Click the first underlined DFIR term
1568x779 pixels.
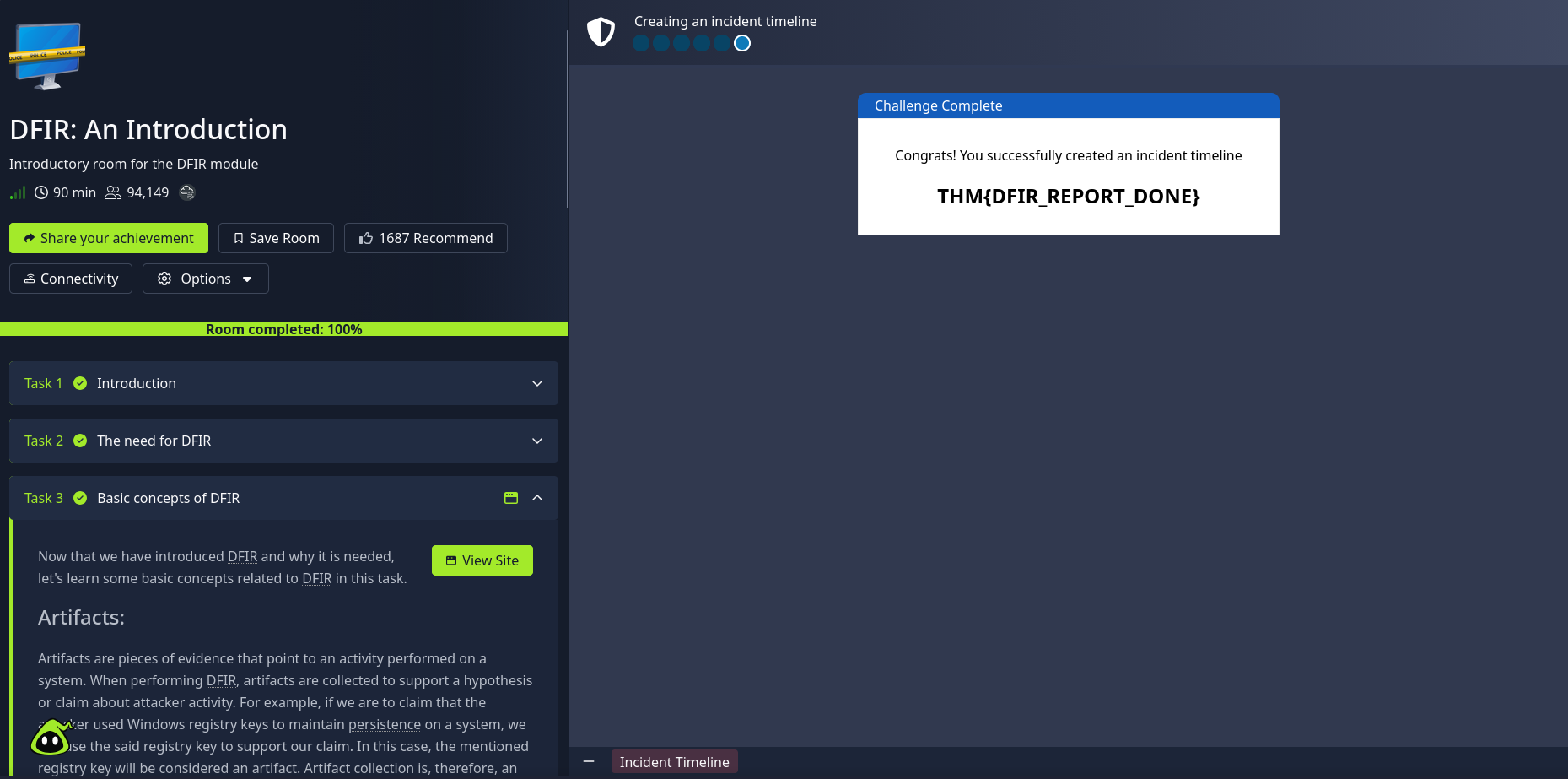[243, 556]
